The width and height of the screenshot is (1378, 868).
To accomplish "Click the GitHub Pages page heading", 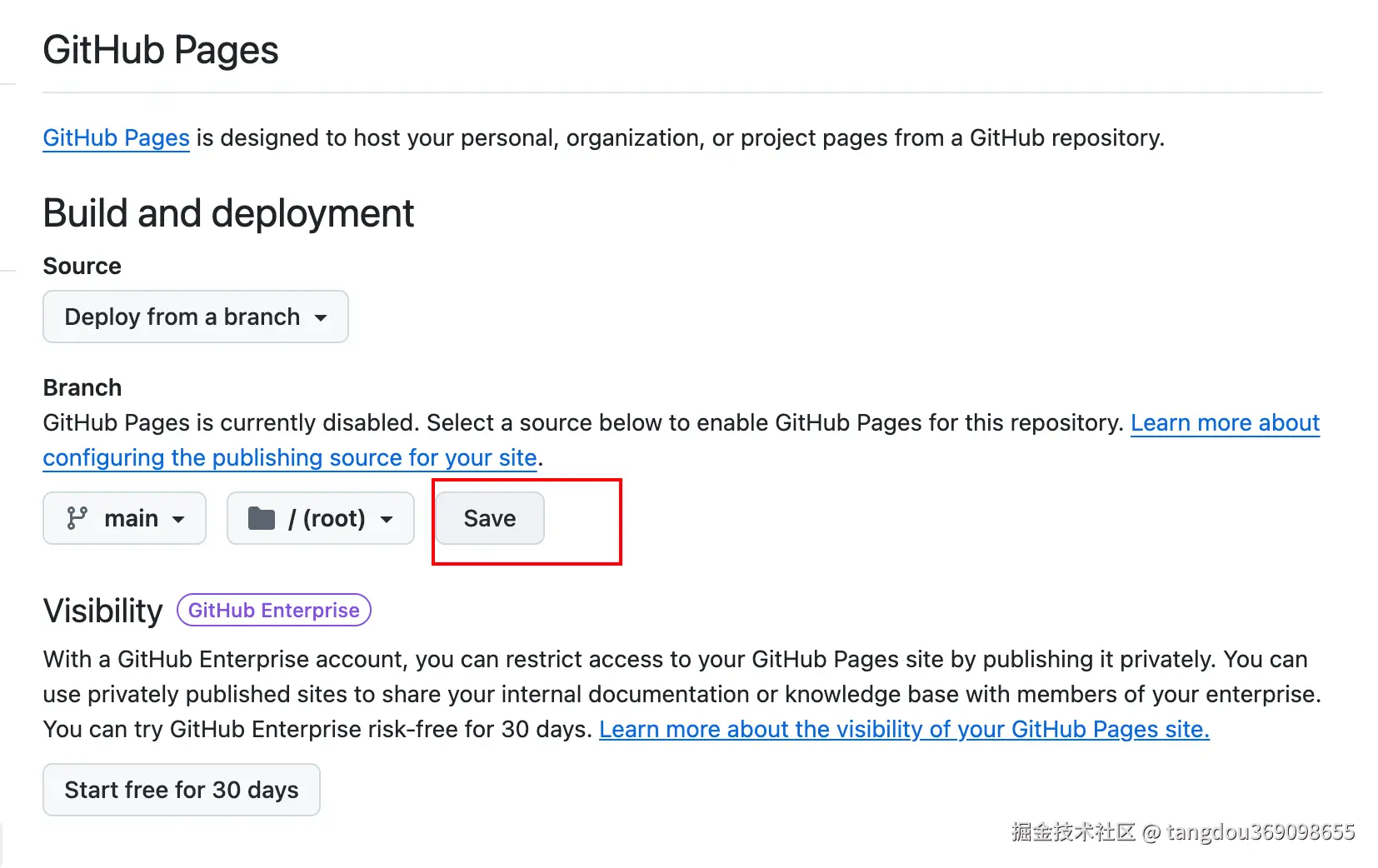I will pos(160,50).
